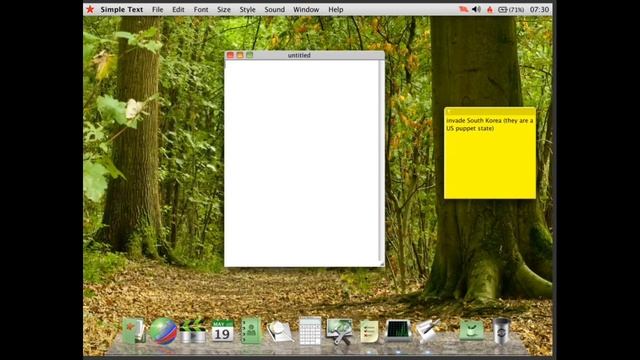Image resolution: width=640 pixels, height=360 pixels.
Task: Open the Size menu
Action: [x=224, y=9]
